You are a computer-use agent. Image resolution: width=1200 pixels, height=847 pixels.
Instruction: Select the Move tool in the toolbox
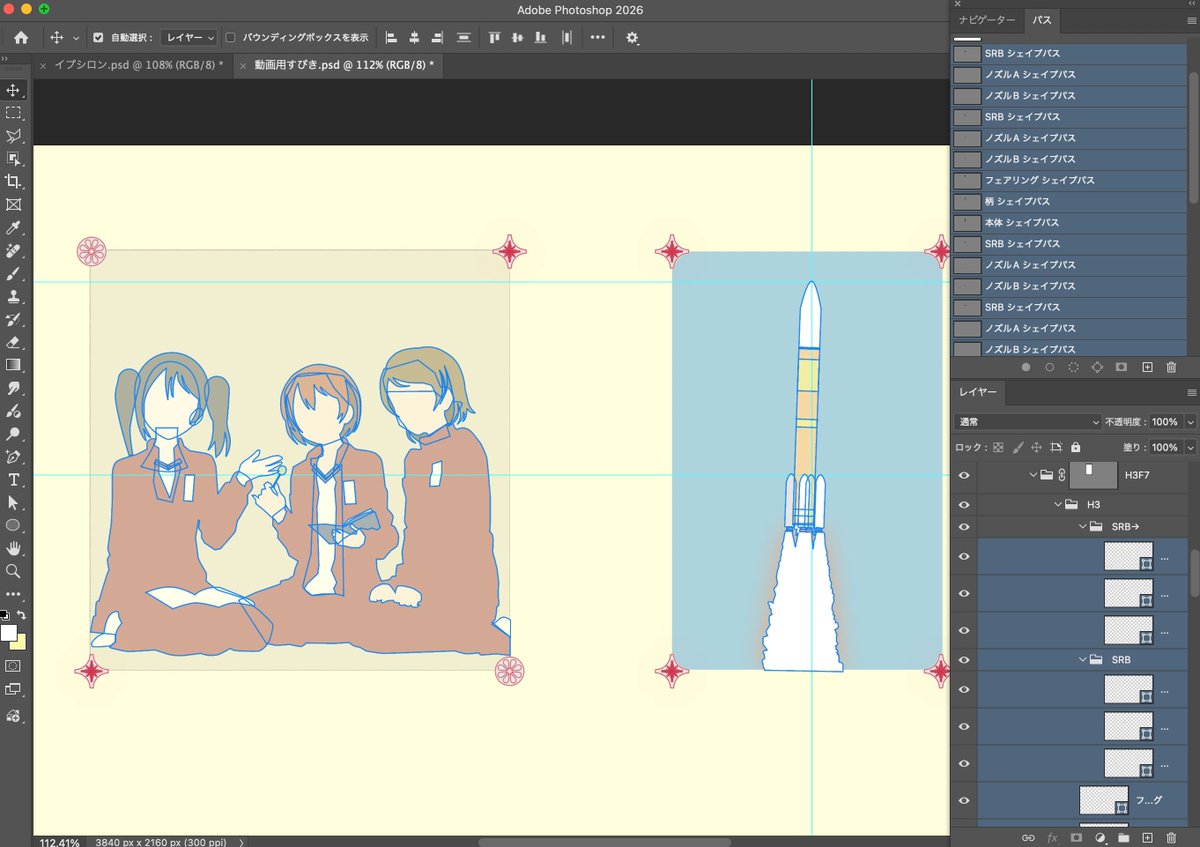[x=13, y=90]
